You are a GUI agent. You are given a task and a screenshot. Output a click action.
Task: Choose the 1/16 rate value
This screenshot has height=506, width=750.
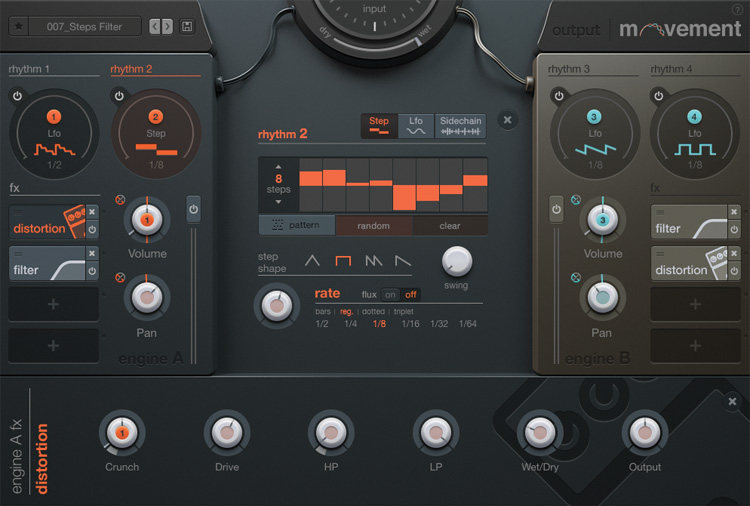pos(410,324)
